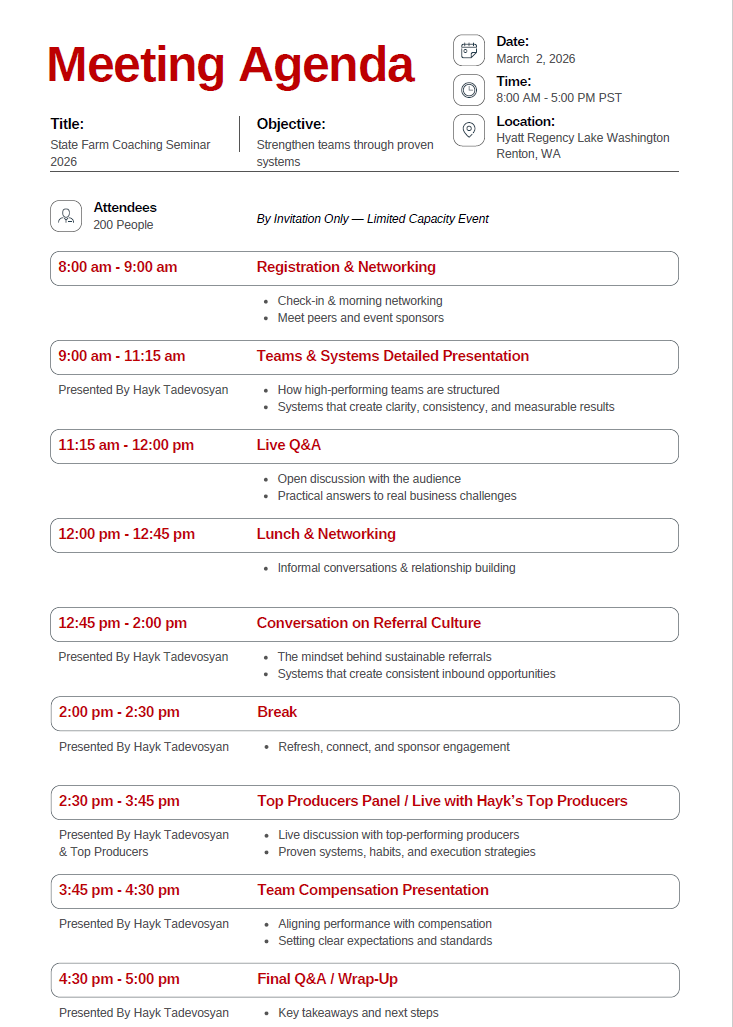Viewport: 733px width, 1027px height.
Task: Click the 12:45 pm - 2:00 pm time slot
Action: click(x=122, y=623)
